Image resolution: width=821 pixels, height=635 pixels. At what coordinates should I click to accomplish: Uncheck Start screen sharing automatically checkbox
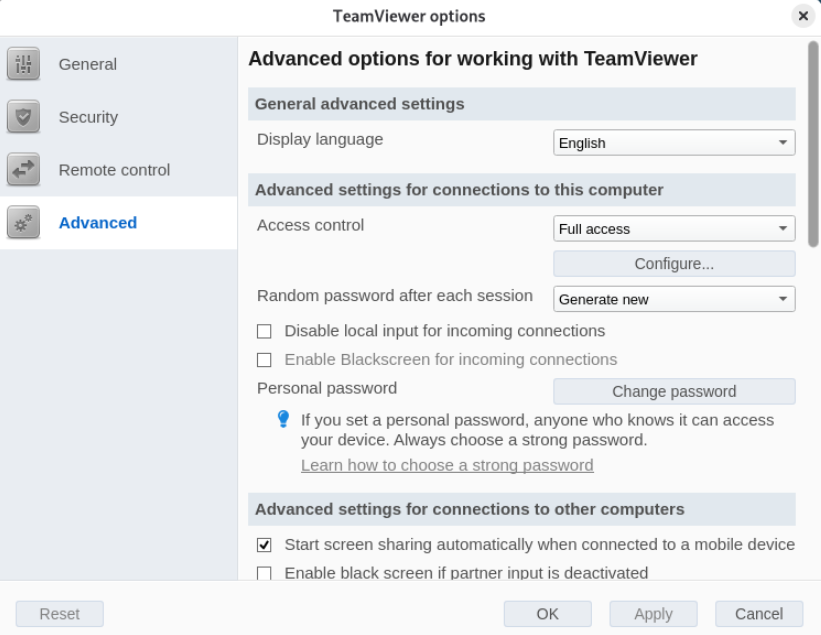coord(265,545)
